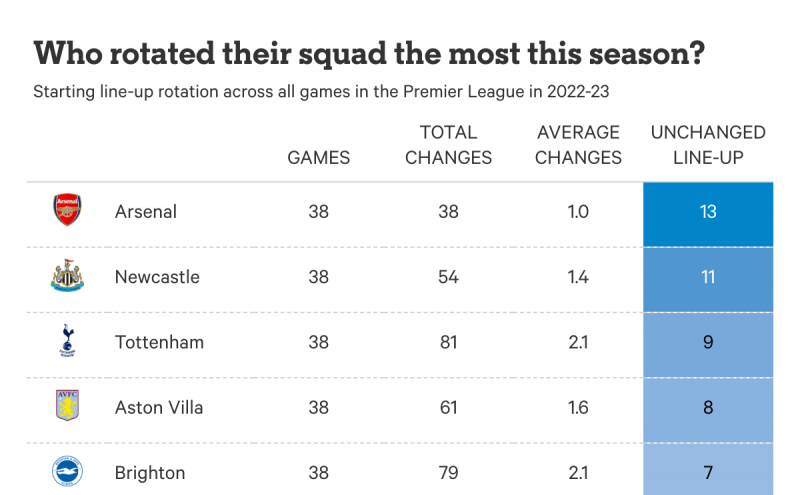Click Aston Villa's average changes value 1.6
Viewport: 800px width, 495px height.
[x=578, y=407]
